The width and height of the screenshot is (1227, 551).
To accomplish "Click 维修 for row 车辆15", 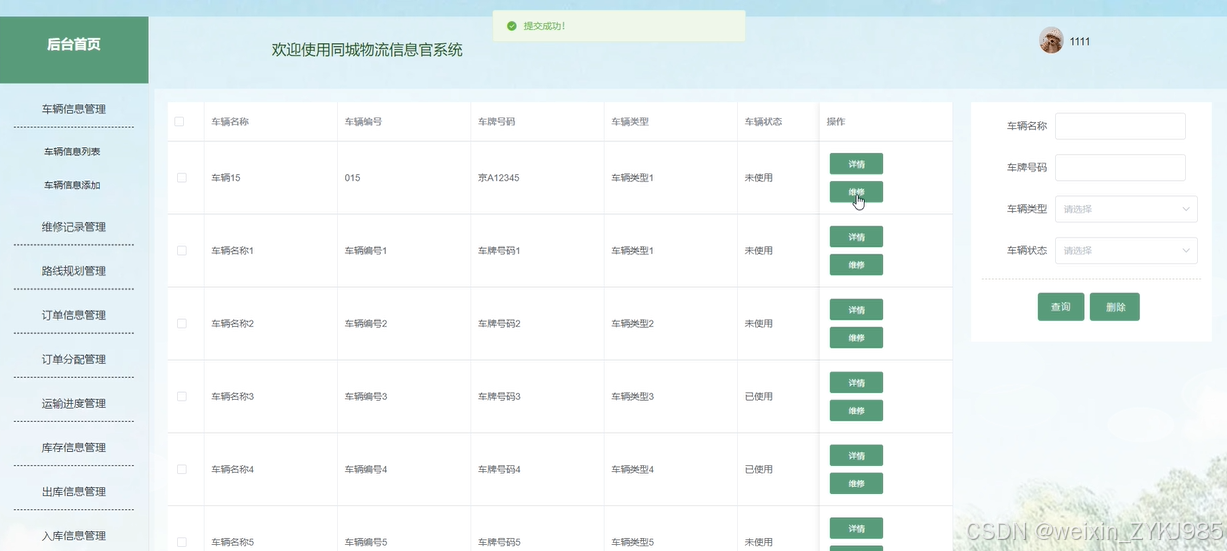I will pos(856,192).
